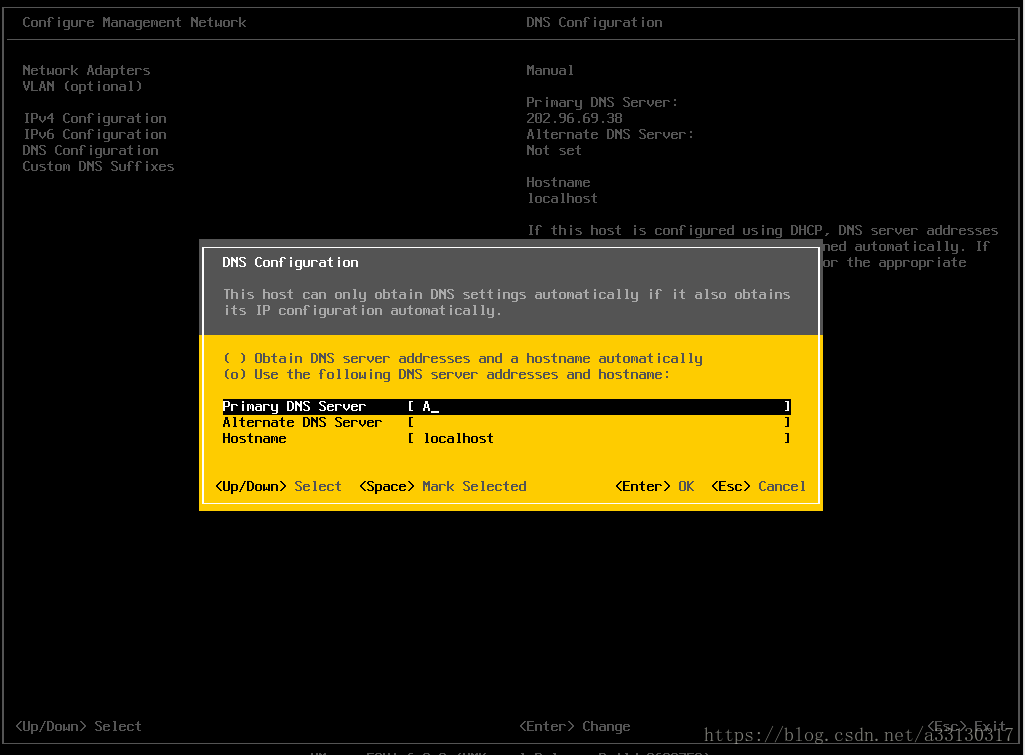Click the <Enter> Change hint at bottom
The image size is (1025, 755).
pyautogui.click(x=574, y=727)
